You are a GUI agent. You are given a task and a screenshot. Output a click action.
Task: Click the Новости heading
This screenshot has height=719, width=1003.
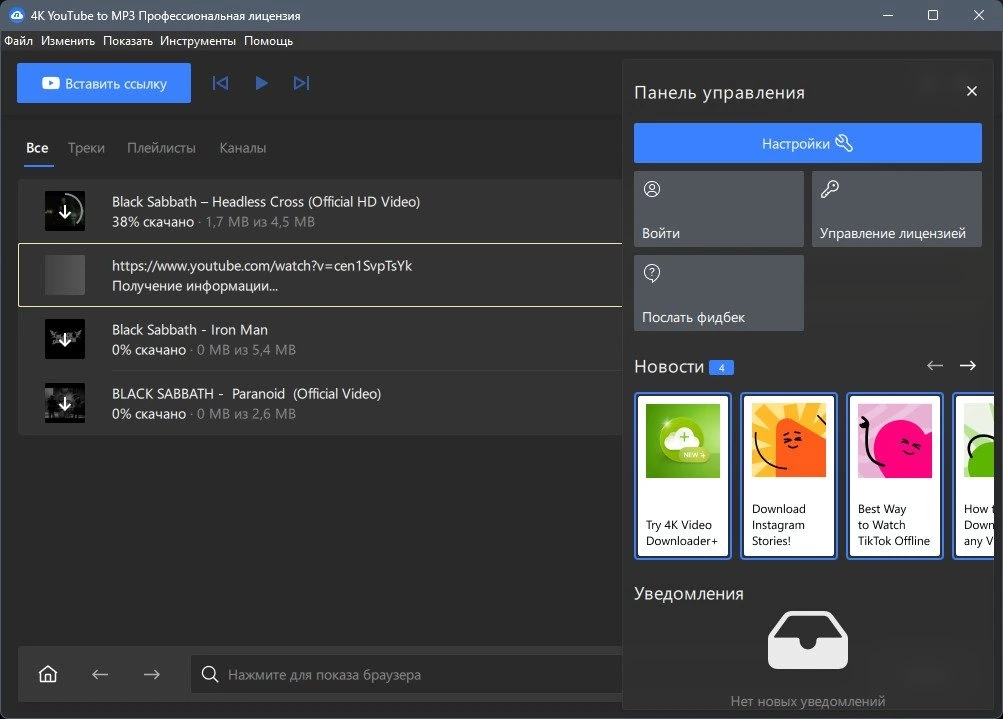(x=669, y=367)
